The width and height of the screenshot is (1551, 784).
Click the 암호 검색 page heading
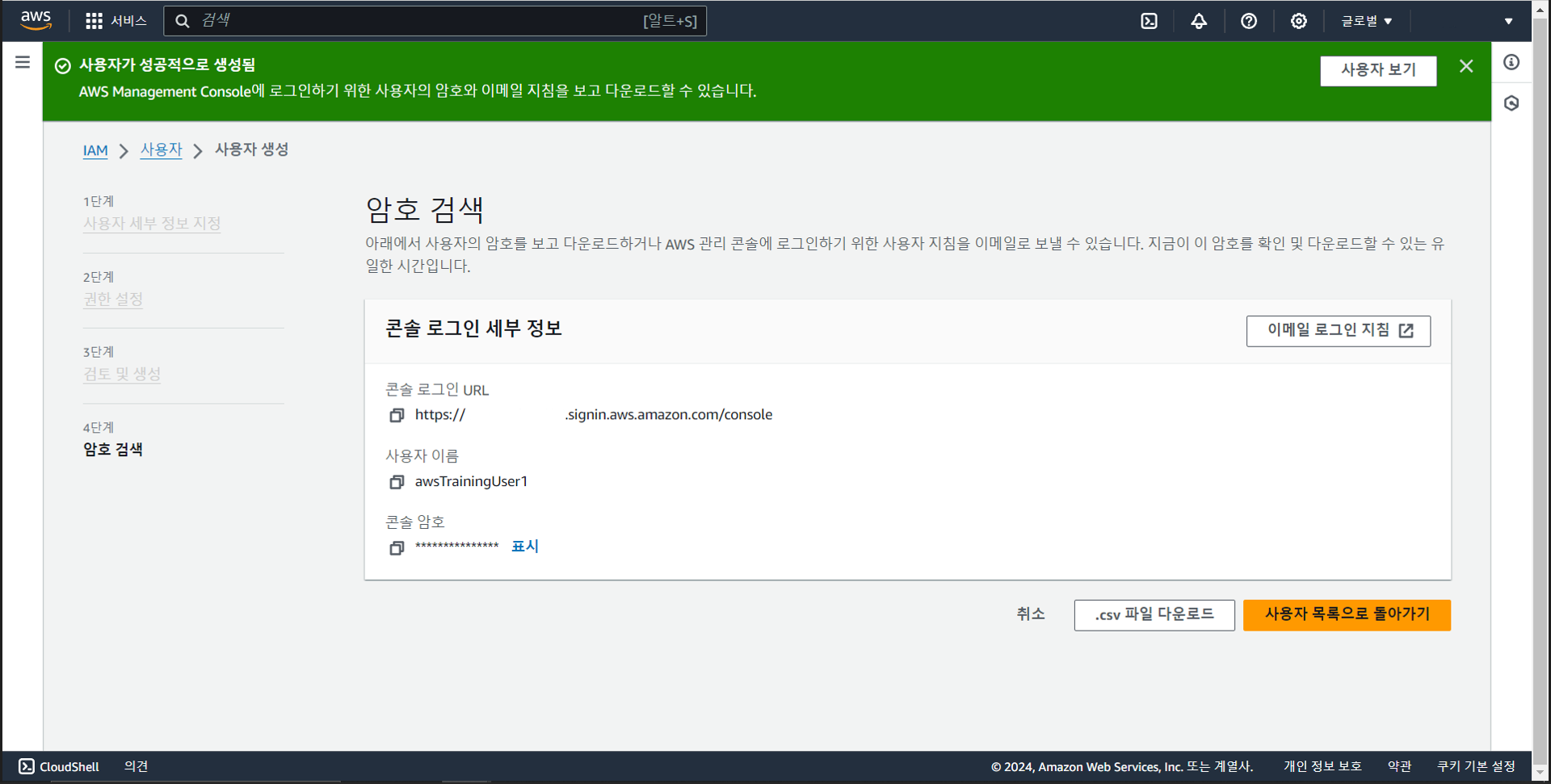pyautogui.click(x=425, y=210)
